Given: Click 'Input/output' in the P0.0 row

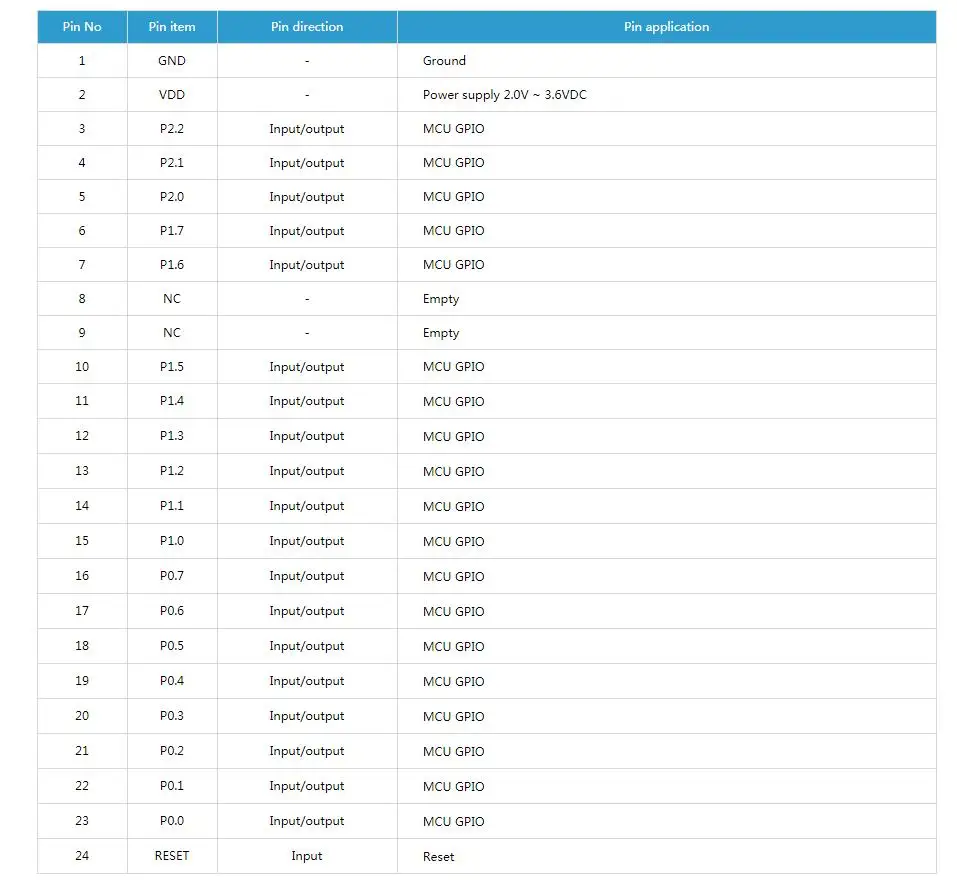Looking at the screenshot, I should click(x=307, y=821).
